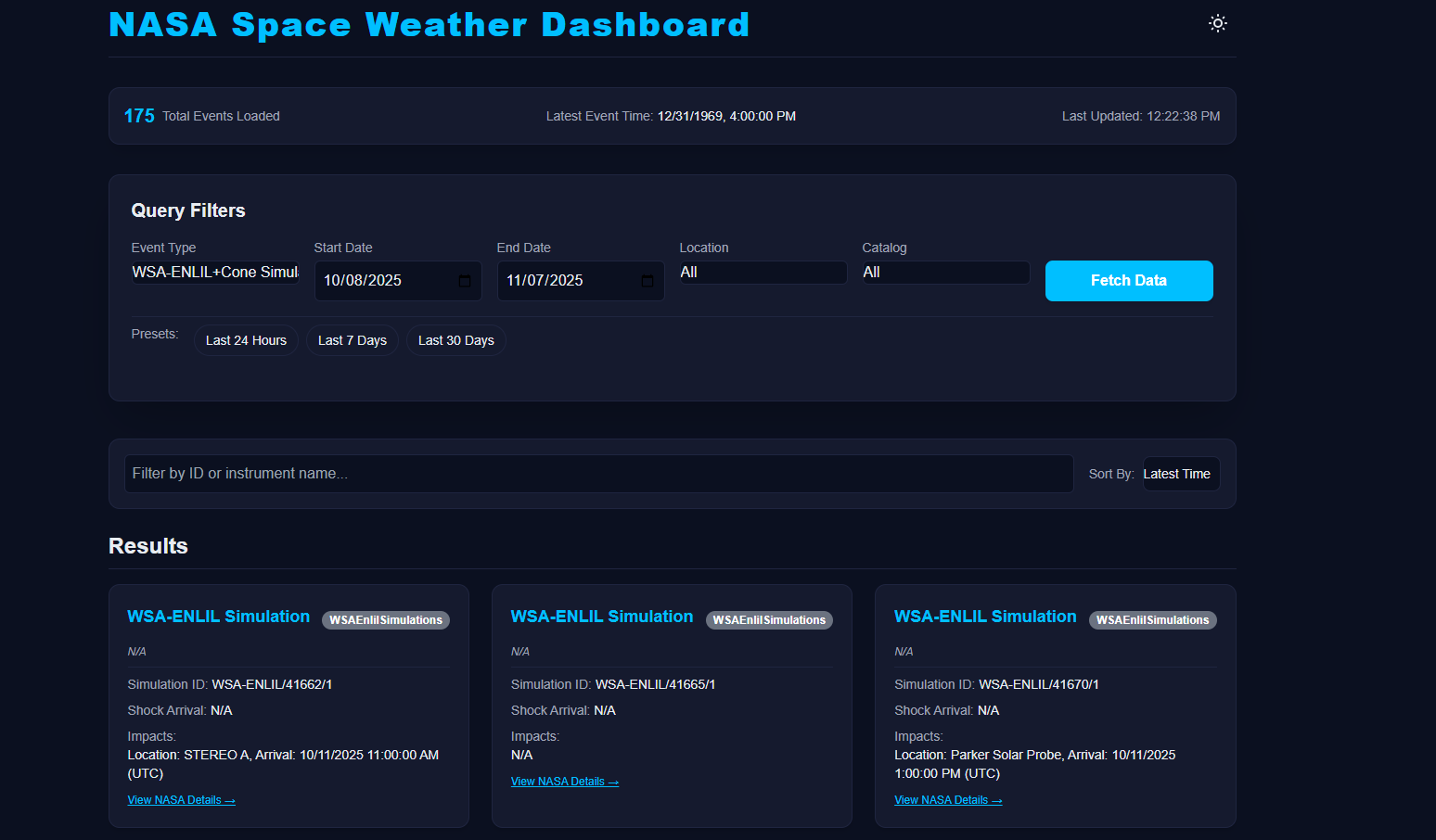Select the Last 24 Hours preset
The image size is (1436, 840).
(245, 339)
